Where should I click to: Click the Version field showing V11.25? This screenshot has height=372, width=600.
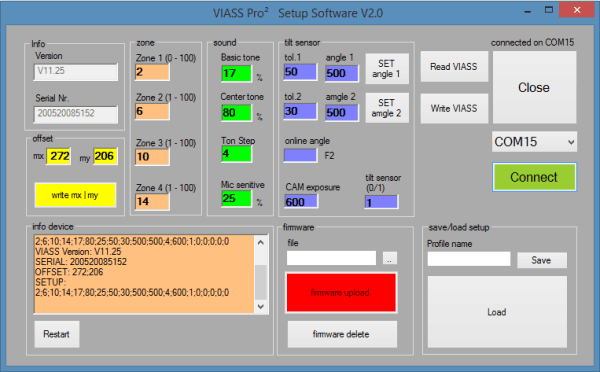(76, 72)
